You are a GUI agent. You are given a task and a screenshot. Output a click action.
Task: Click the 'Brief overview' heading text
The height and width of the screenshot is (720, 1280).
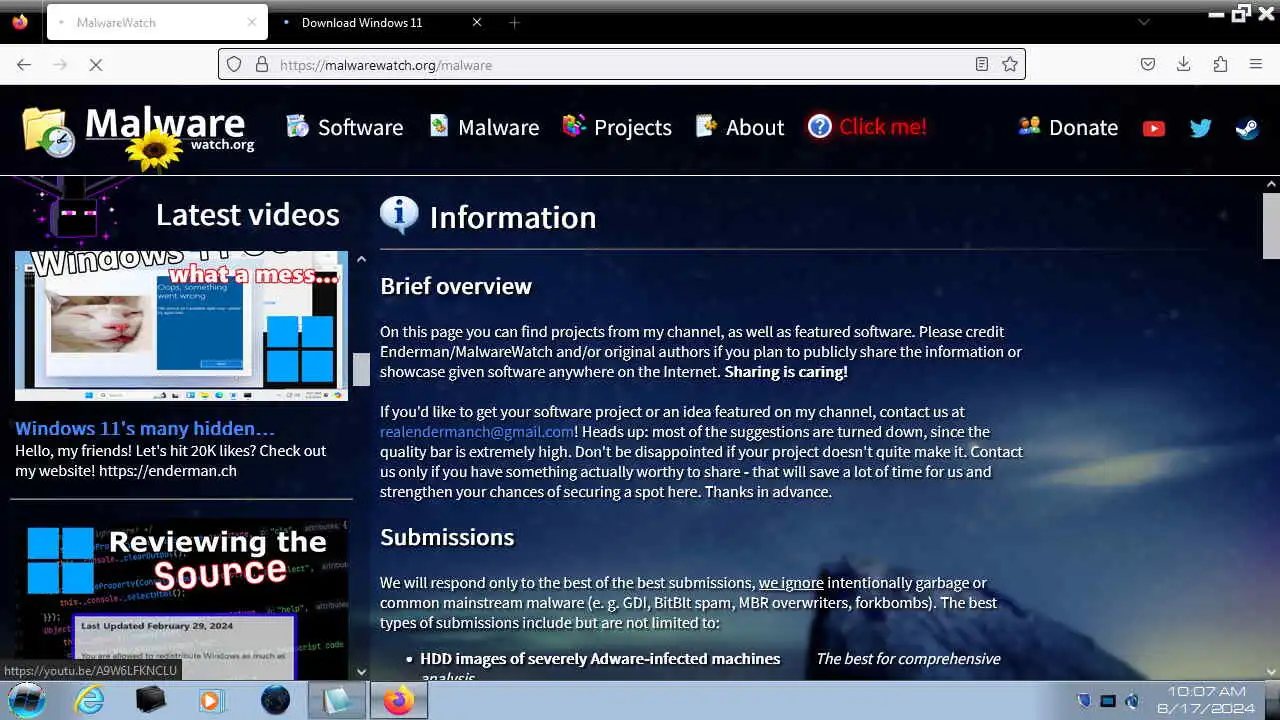tap(456, 286)
